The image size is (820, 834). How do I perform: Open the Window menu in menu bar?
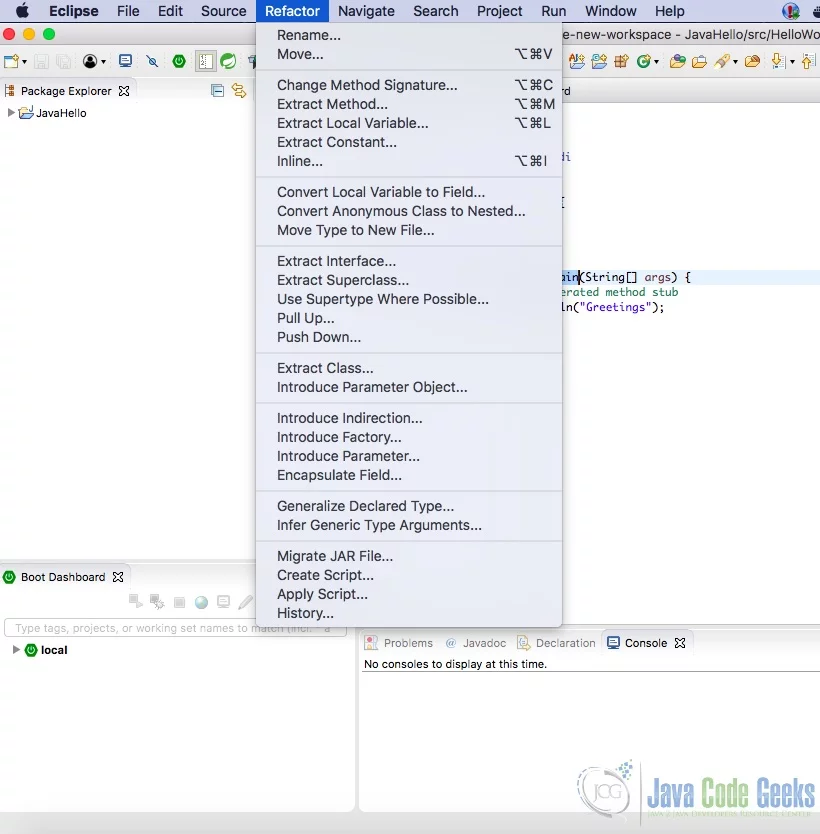(x=610, y=11)
